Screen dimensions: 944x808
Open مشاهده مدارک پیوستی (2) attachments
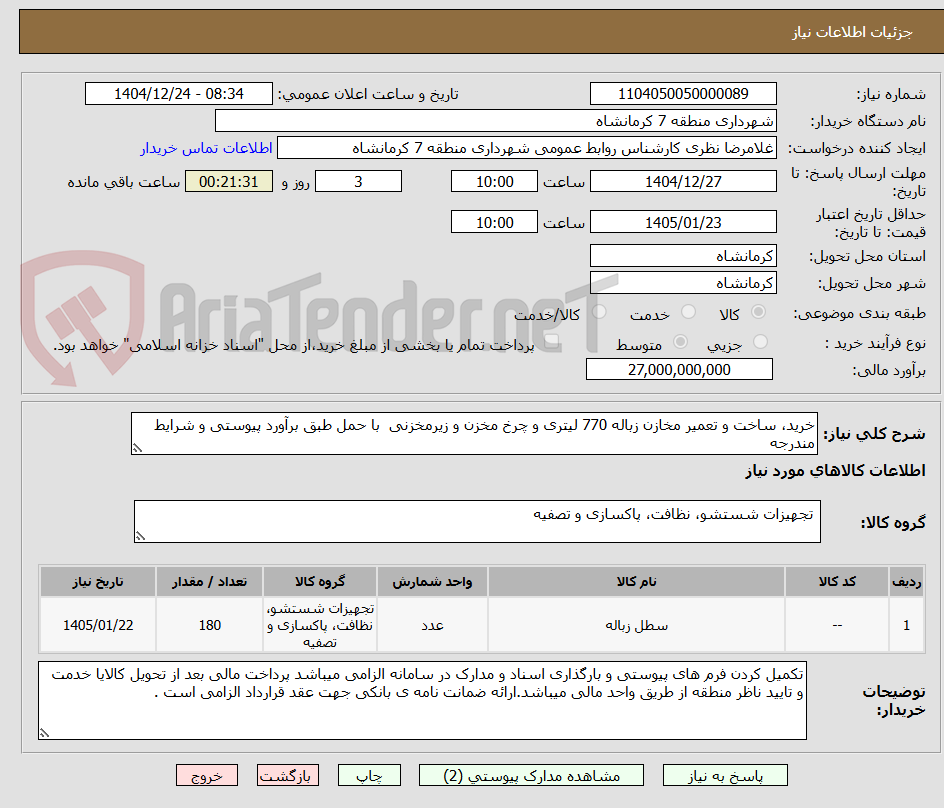(x=531, y=775)
